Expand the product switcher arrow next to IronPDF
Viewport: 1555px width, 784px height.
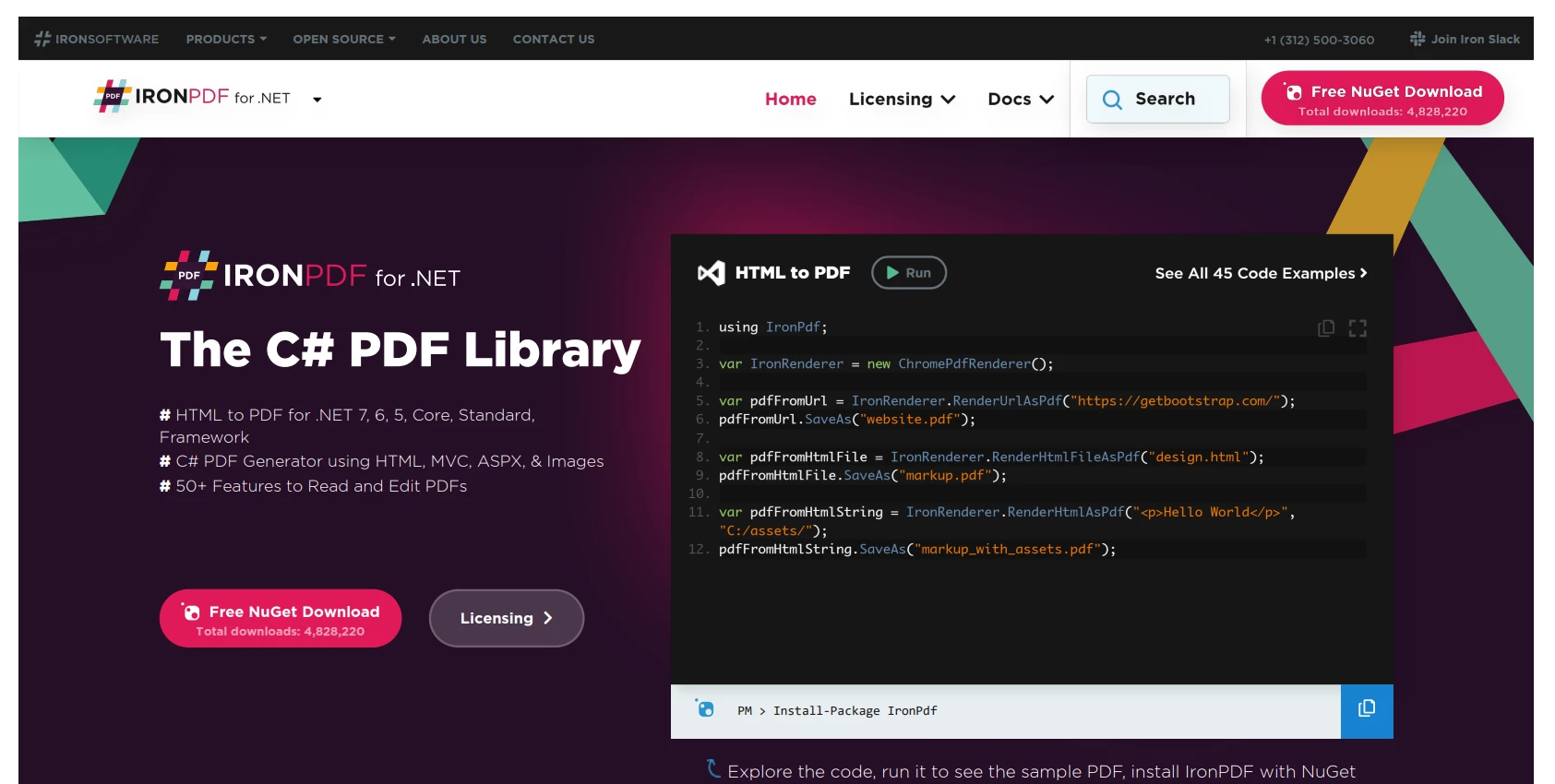pos(317,100)
